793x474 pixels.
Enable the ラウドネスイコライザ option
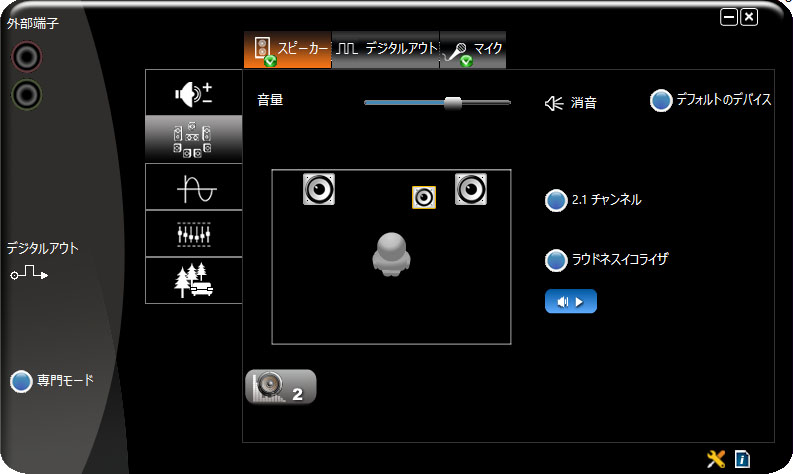[x=556, y=260]
